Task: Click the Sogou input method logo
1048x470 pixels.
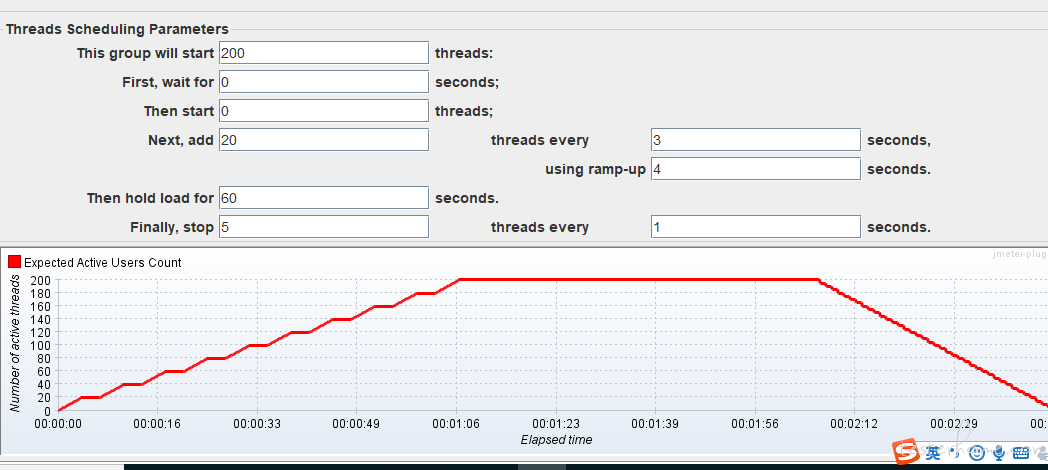Action: (x=906, y=453)
